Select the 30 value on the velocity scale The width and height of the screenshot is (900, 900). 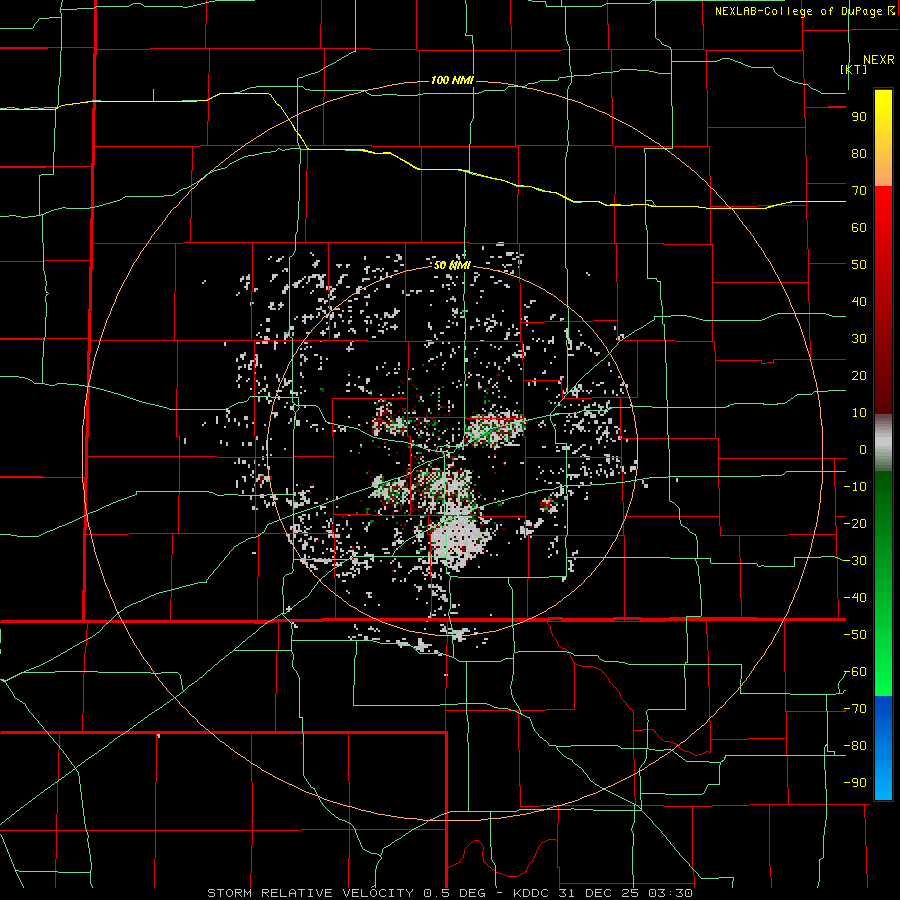coord(859,339)
